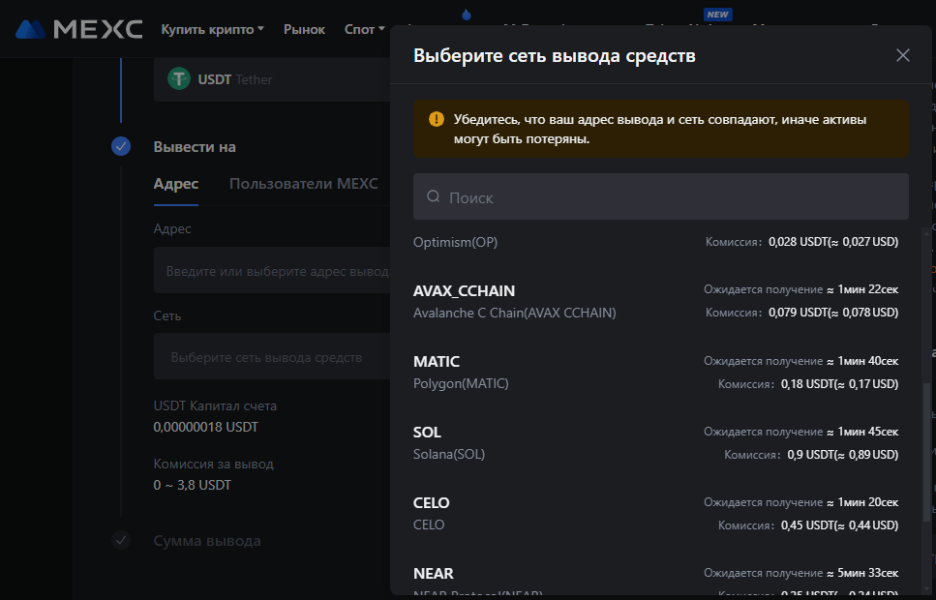Click the USDT Tether coin icon
This screenshot has width=936, height=600.
(179, 79)
